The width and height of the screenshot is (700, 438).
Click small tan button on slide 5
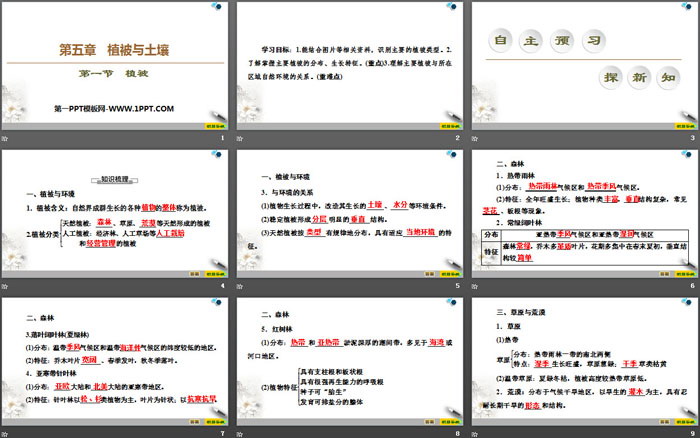click(429, 274)
